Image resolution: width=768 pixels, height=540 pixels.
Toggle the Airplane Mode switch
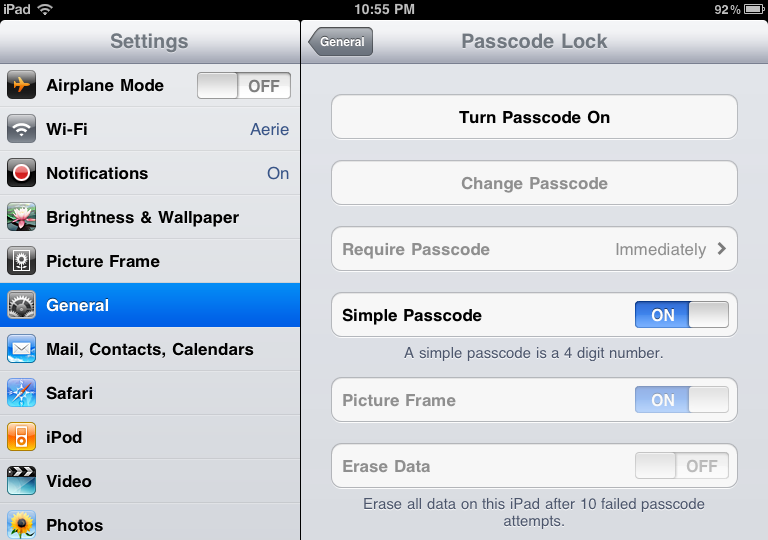244,86
